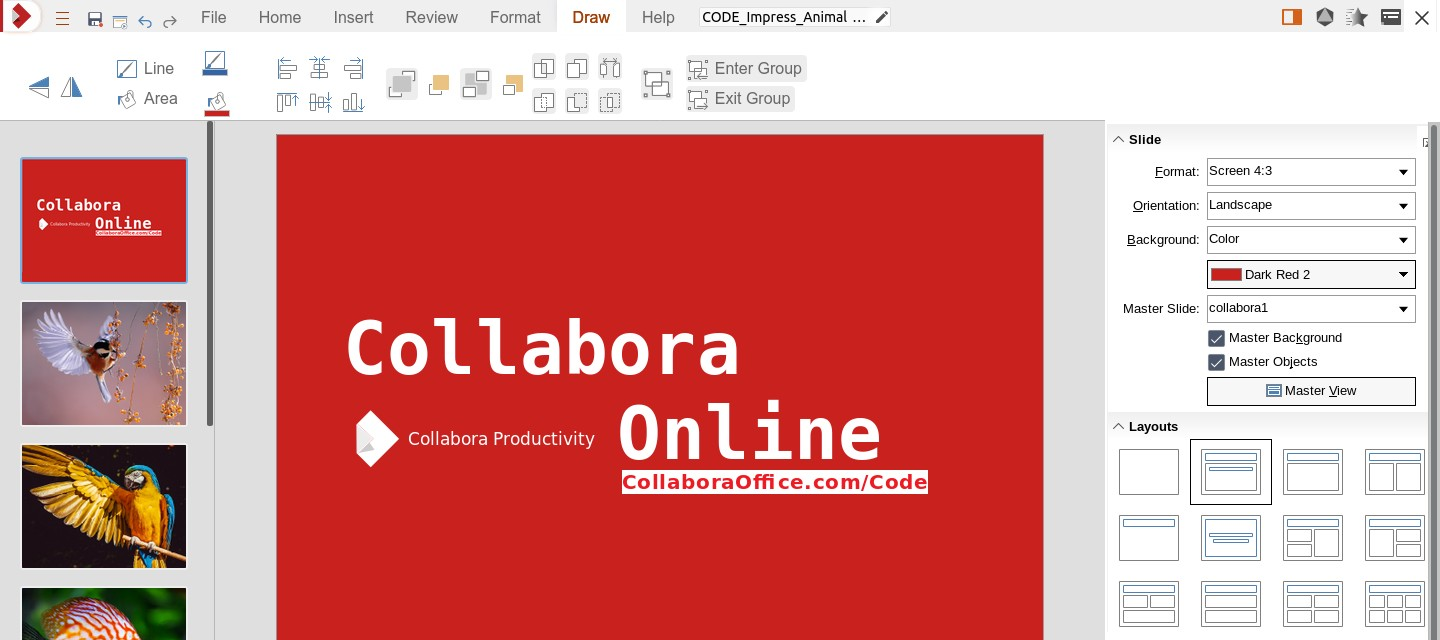Click the Redo arrow icon
Viewport: 1440px width, 640px height.
coord(170,20)
